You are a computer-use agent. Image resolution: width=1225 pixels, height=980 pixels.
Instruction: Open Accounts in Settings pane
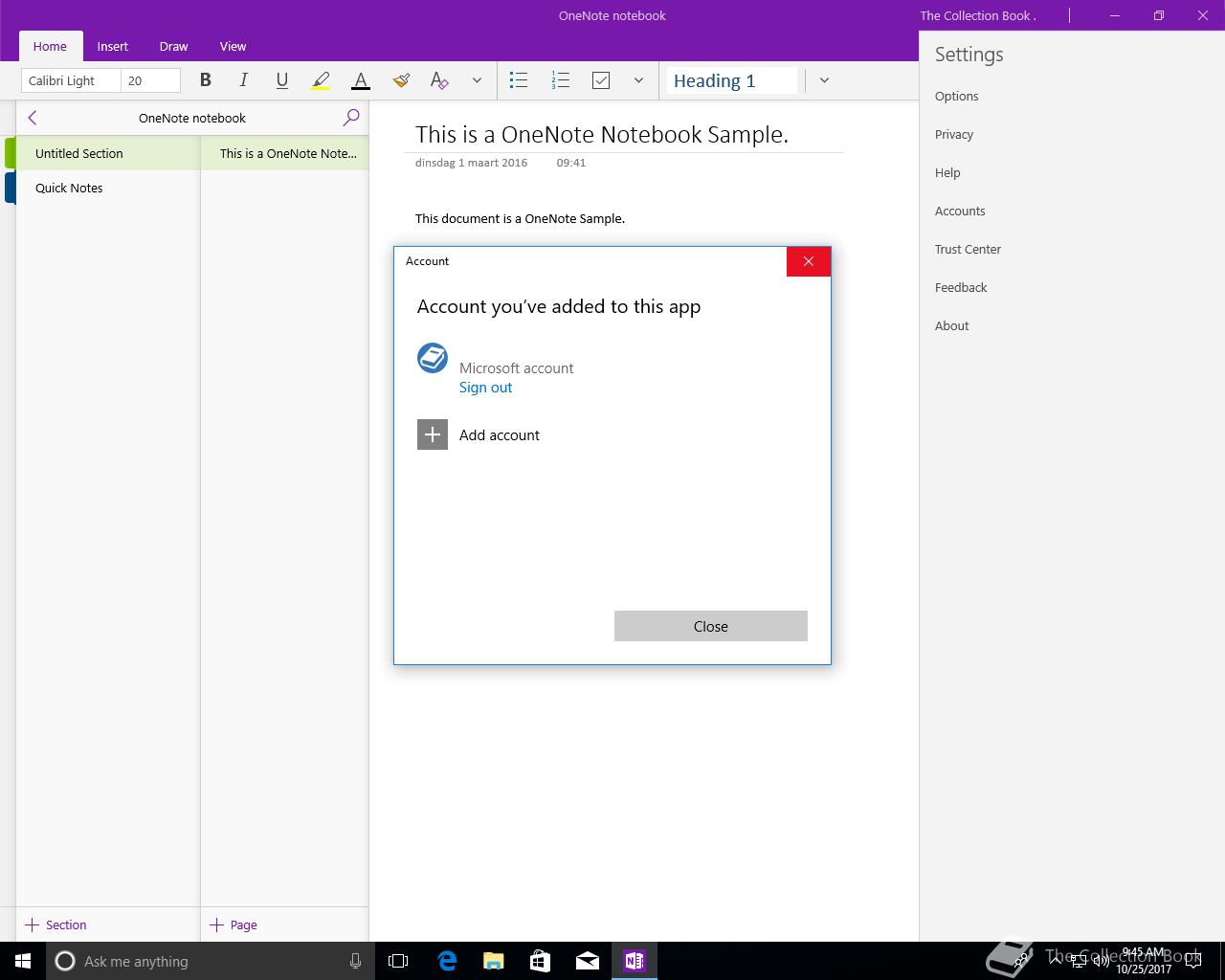(x=960, y=211)
